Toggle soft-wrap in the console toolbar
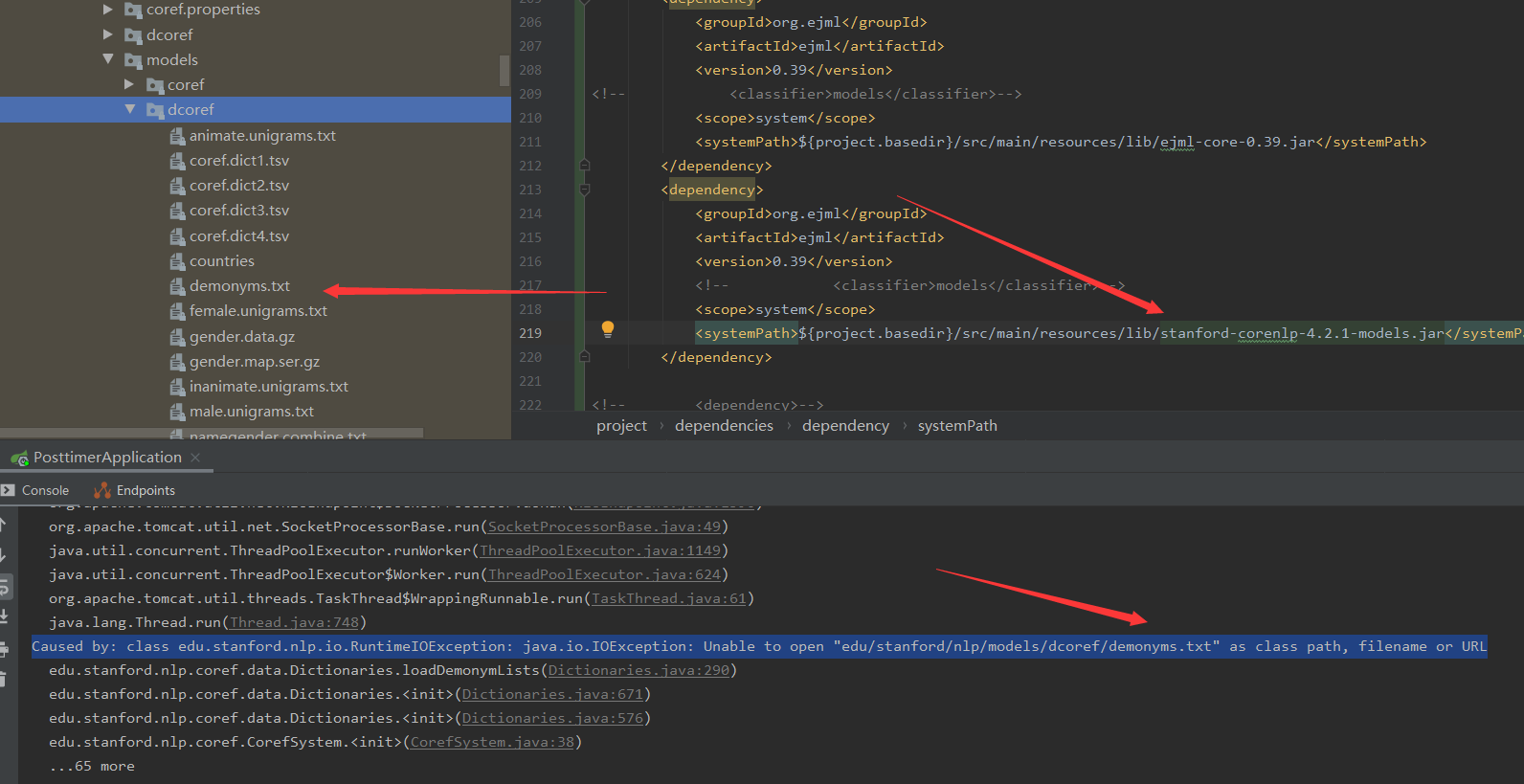 click(x=4, y=586)
